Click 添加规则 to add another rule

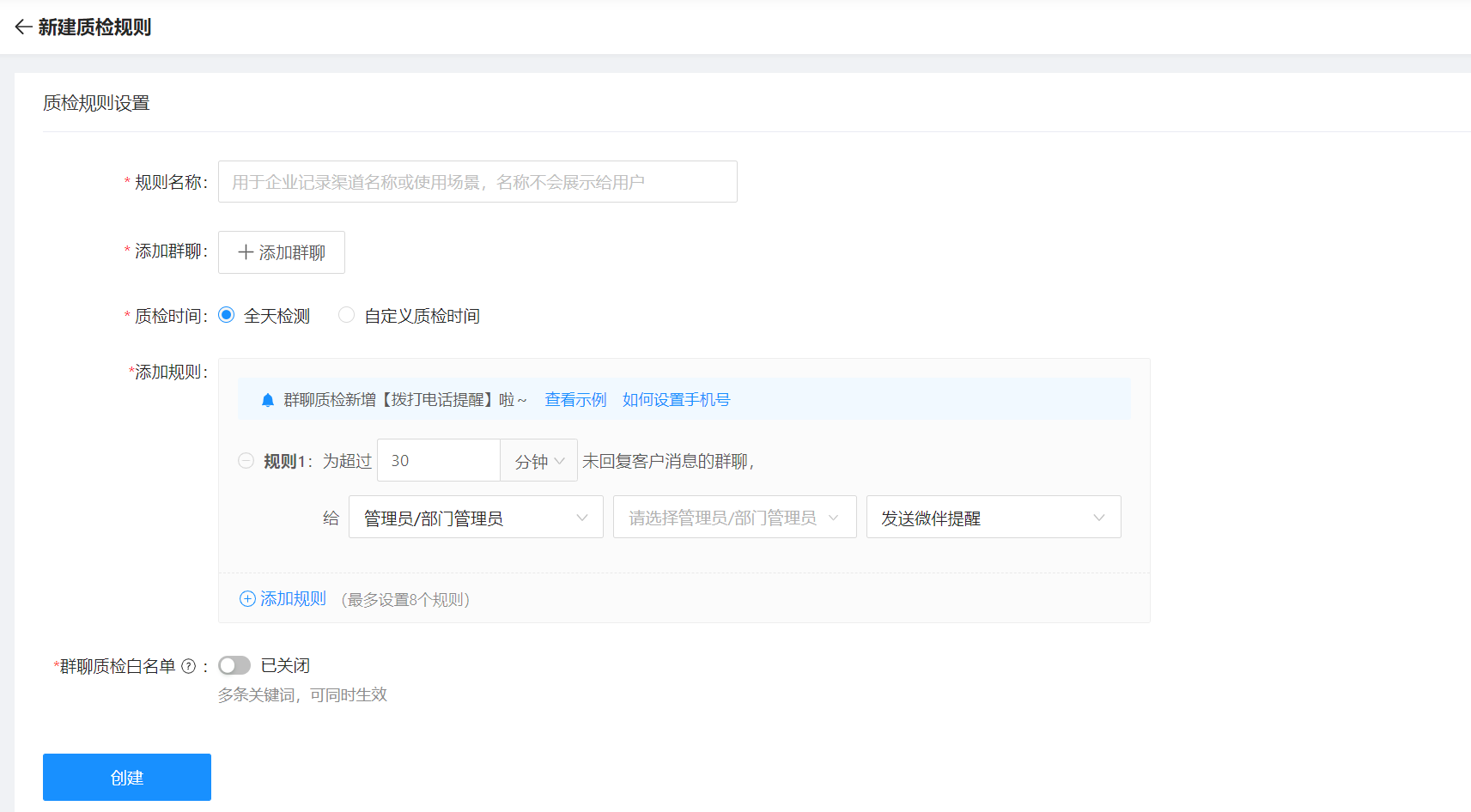283,599
